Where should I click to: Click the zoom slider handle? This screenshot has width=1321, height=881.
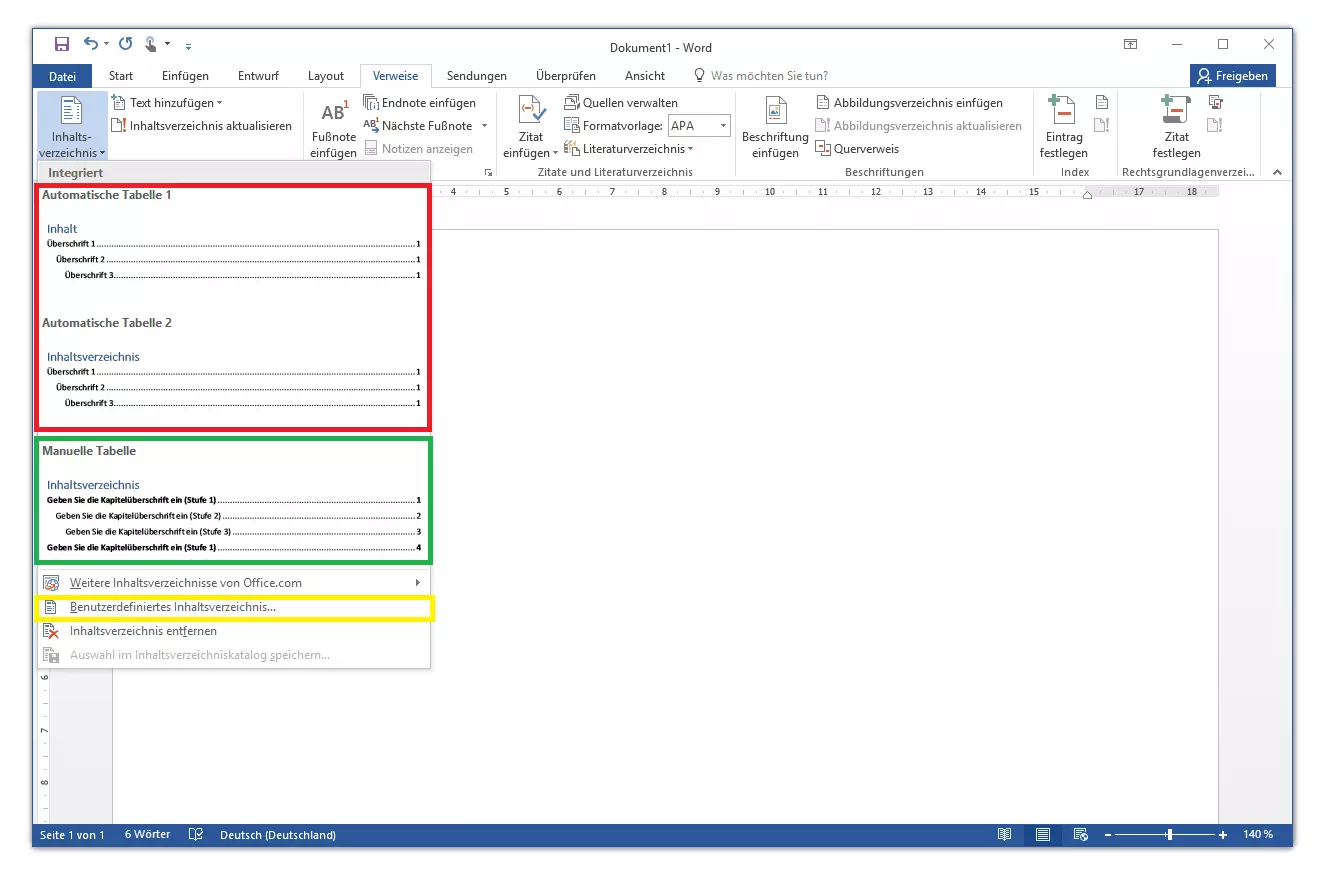point(1169,835)
